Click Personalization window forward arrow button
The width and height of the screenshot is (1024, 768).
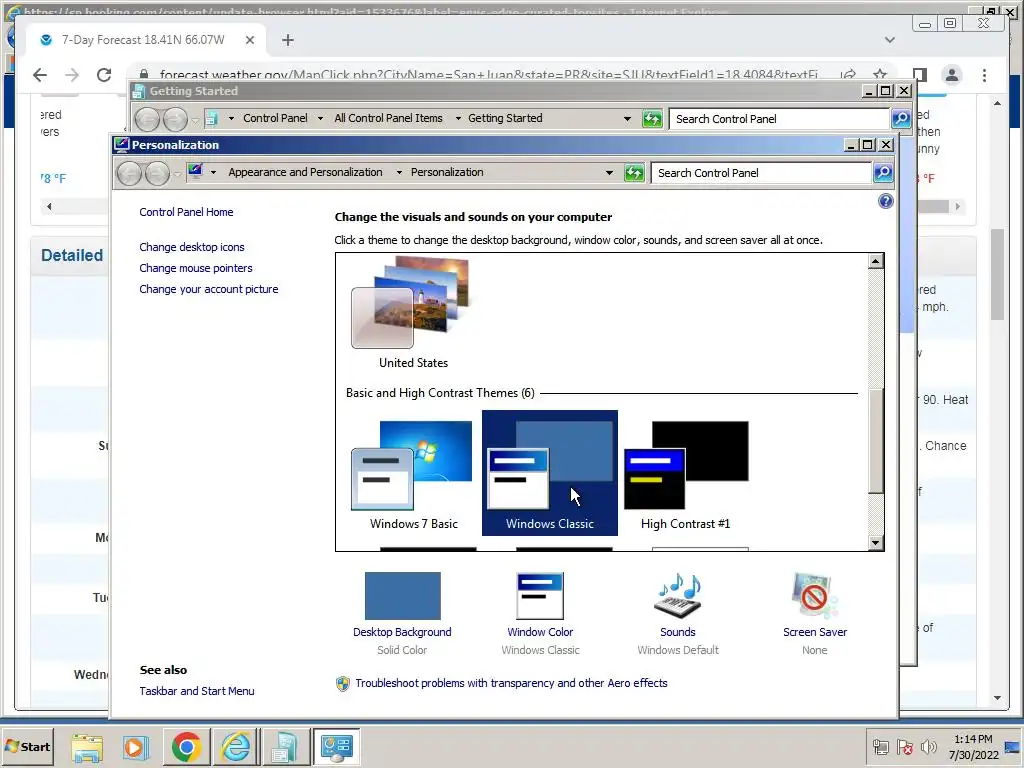click(x=157, y=174)
